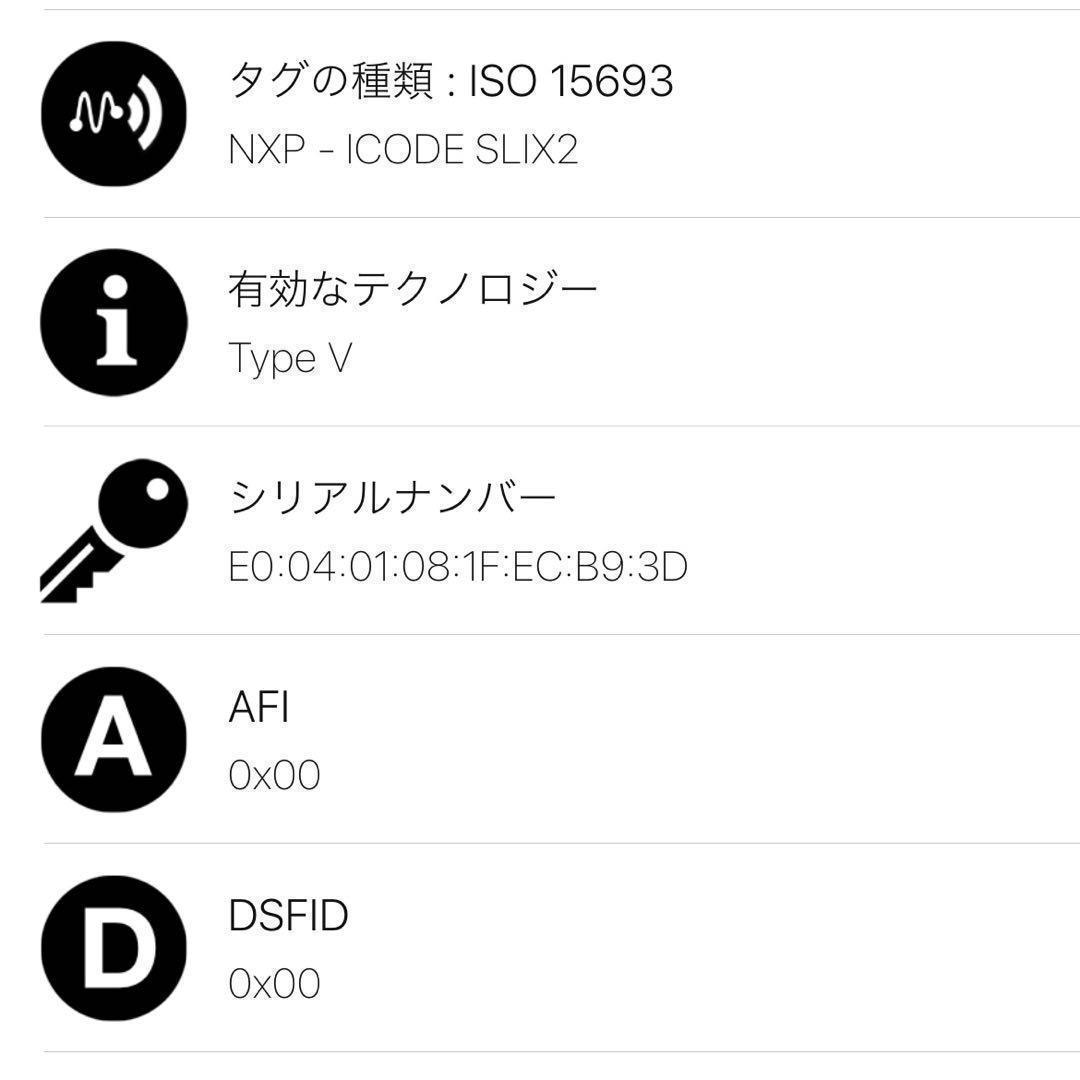The width and height of the screenshot is (1080, 1080).
Task: Select the circular D icon for DSFID
Action: click(113, 948)
